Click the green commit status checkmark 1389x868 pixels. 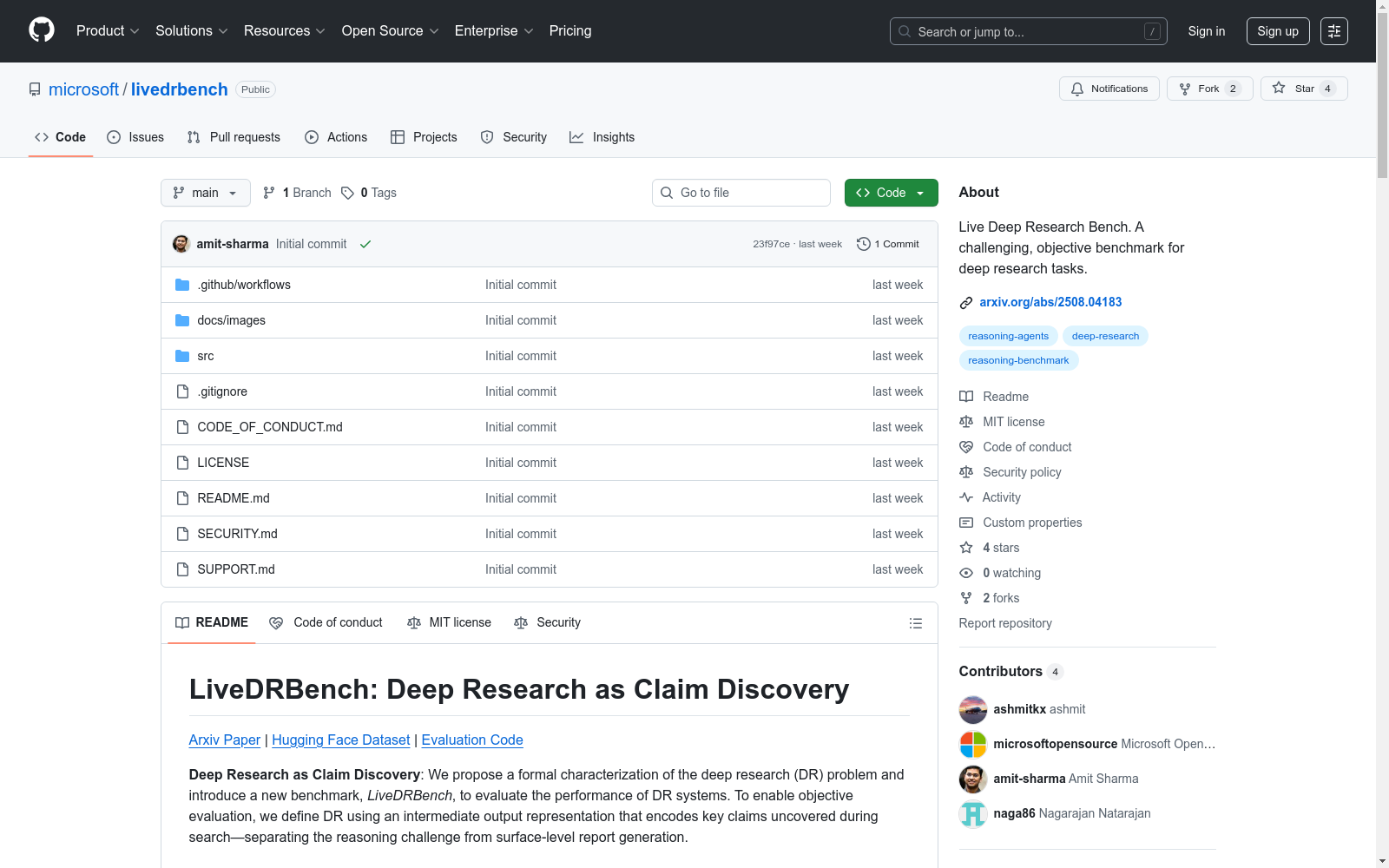coord(365,244)
